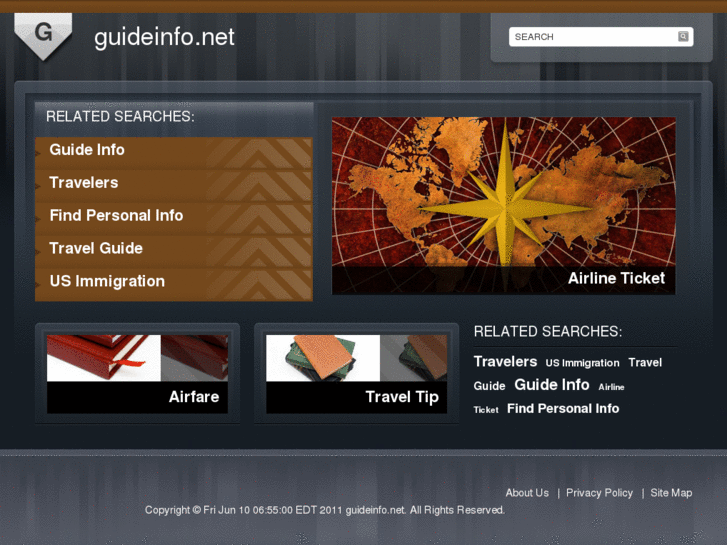Choose Travel Guide from related searches
The image size is (727, 545).
click(174, 249)
